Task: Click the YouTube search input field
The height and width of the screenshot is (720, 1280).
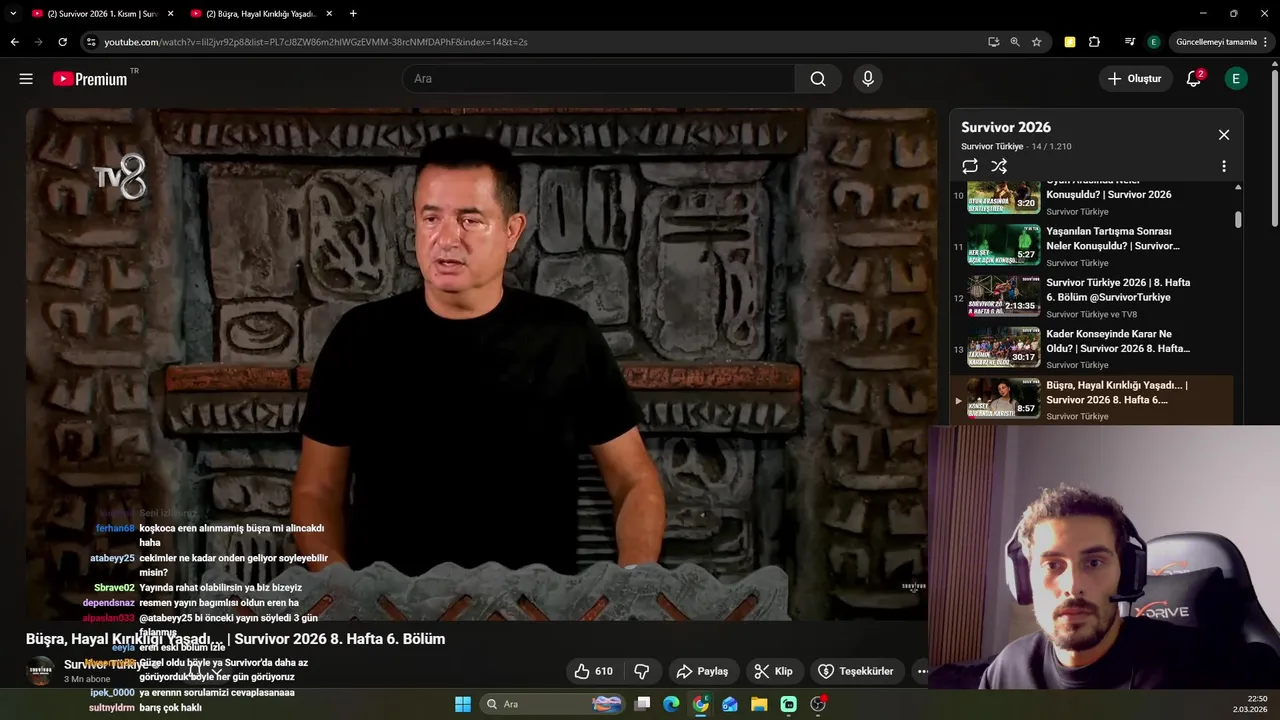Action: [598, 79]
